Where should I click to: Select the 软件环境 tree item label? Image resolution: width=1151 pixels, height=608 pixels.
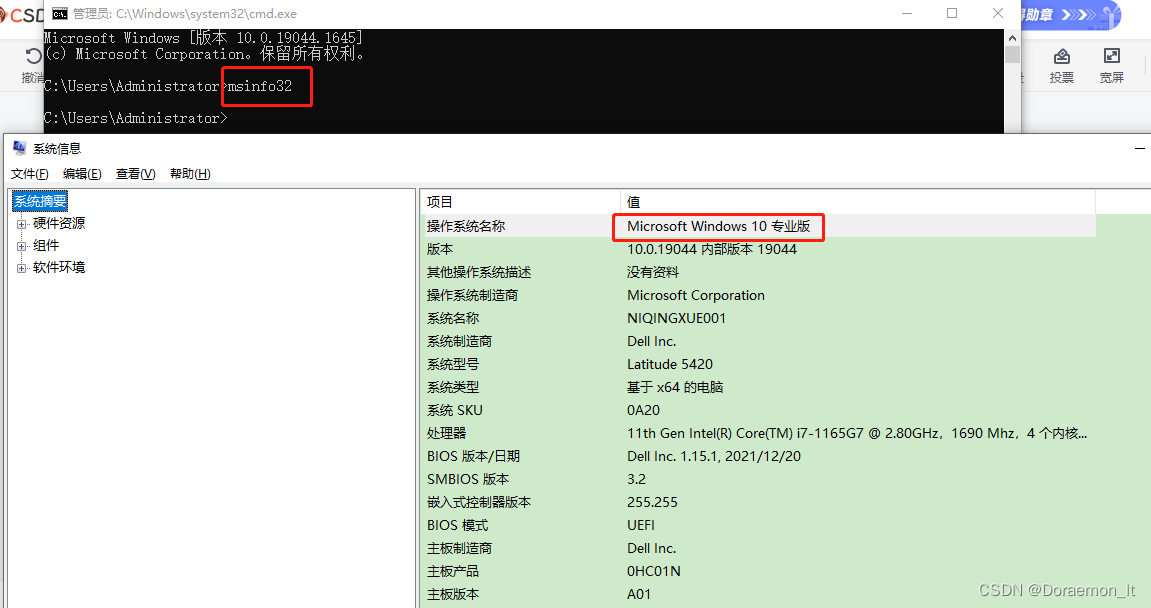pyautogui.click(x=59, y=267)
